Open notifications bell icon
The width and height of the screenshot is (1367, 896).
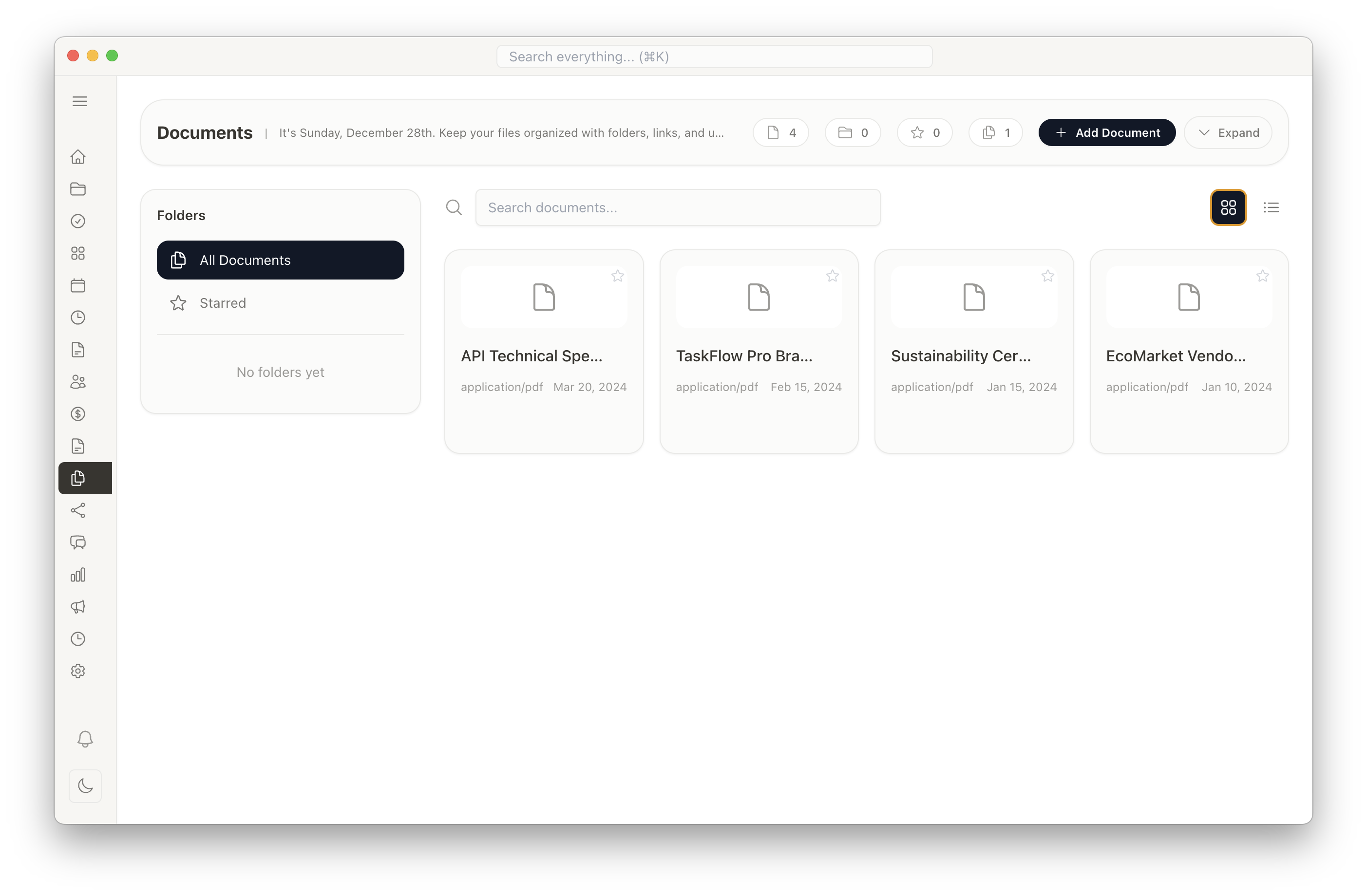[85, 739]
